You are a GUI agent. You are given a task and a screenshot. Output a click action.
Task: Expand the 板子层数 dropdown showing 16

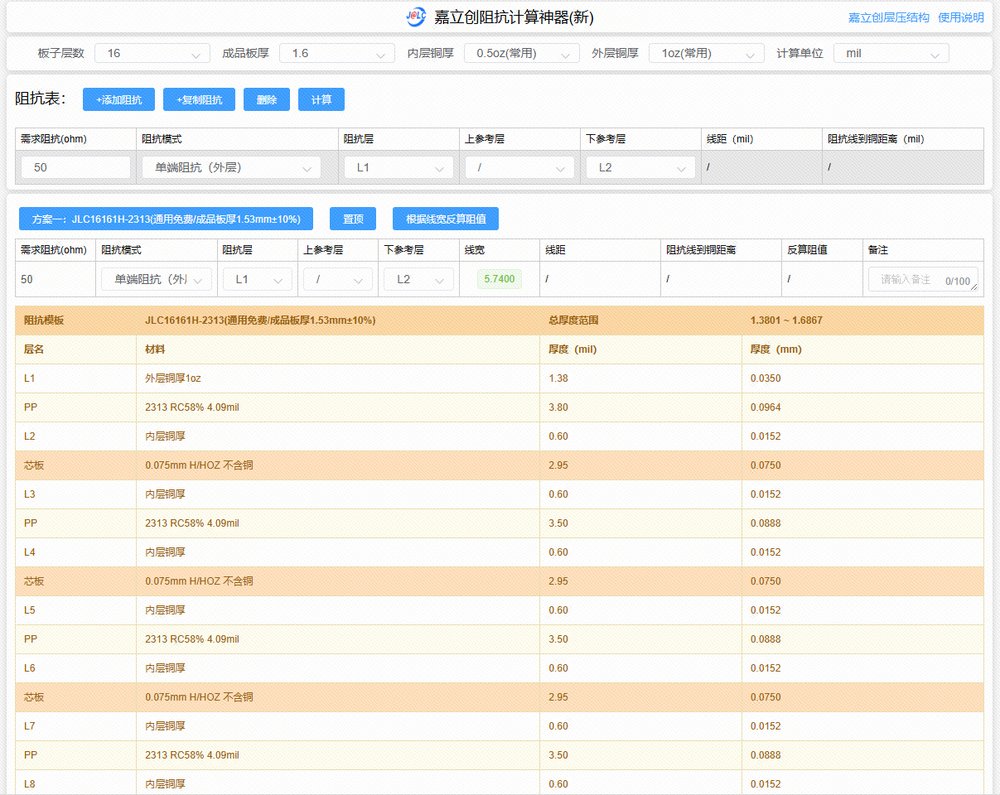pyautogui.click(x=152, y=53)
